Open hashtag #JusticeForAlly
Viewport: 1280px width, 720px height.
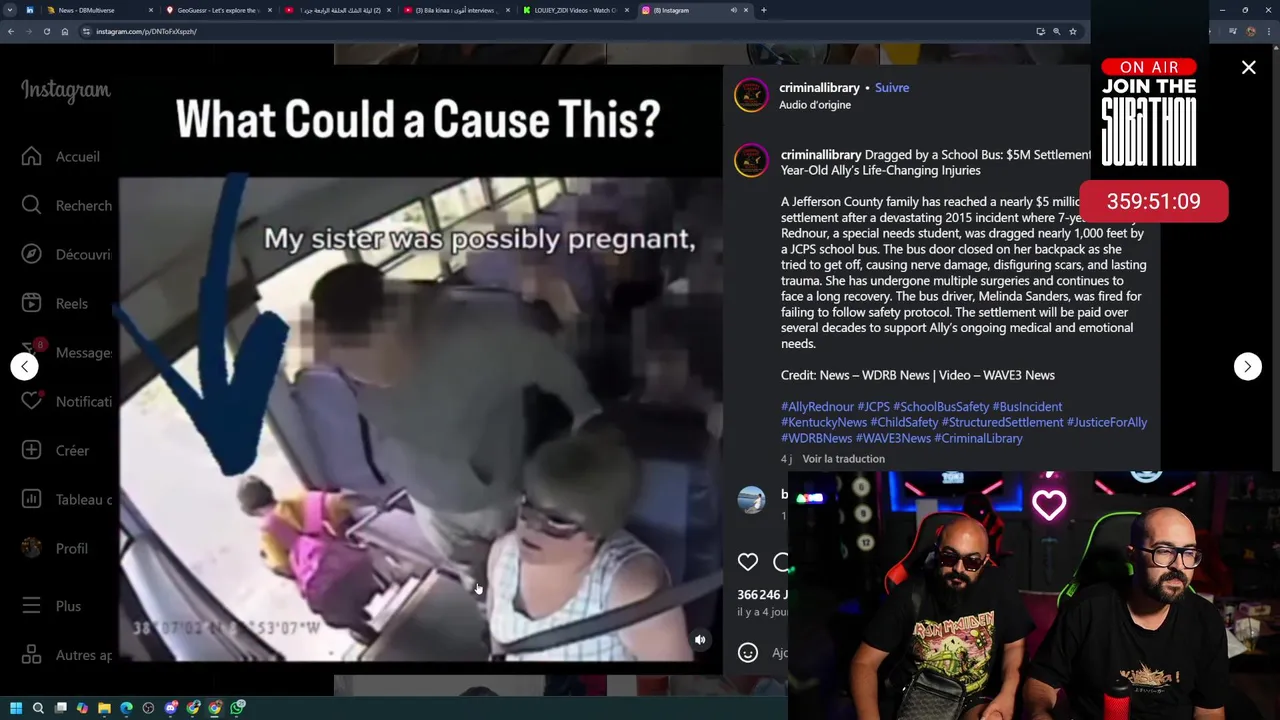coord(1107,423)
